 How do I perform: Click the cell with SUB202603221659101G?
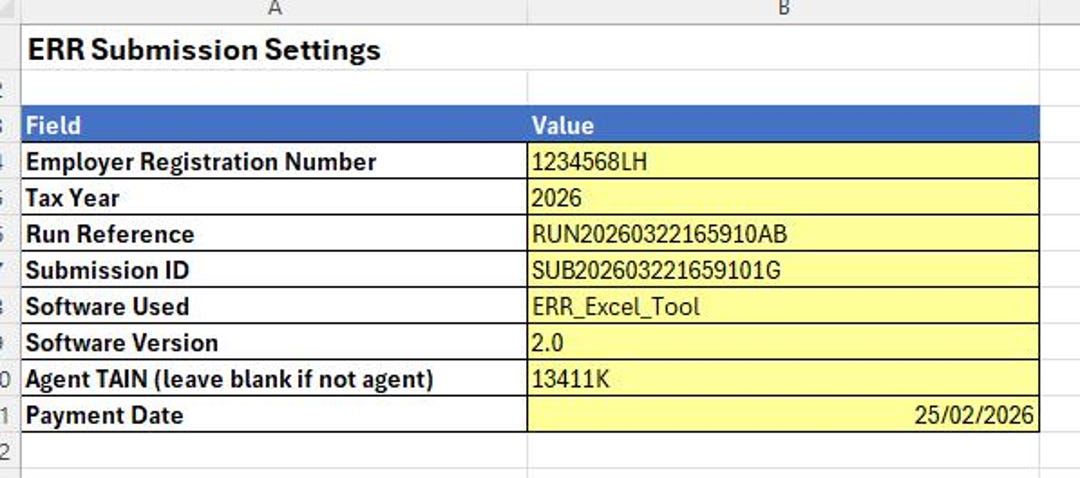pyautogui.click(x=783, y=270)
